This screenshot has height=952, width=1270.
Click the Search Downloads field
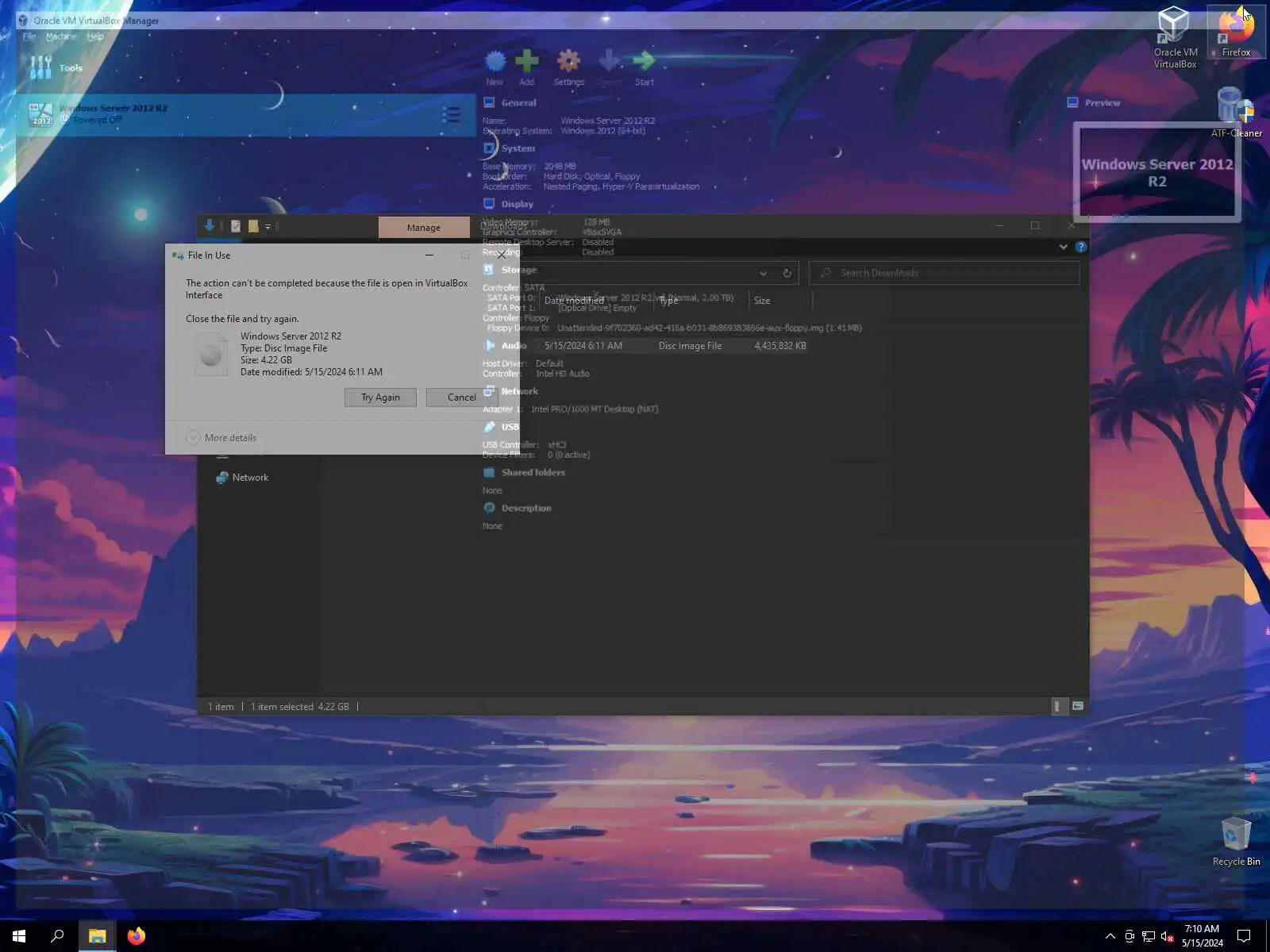(945, 273)
